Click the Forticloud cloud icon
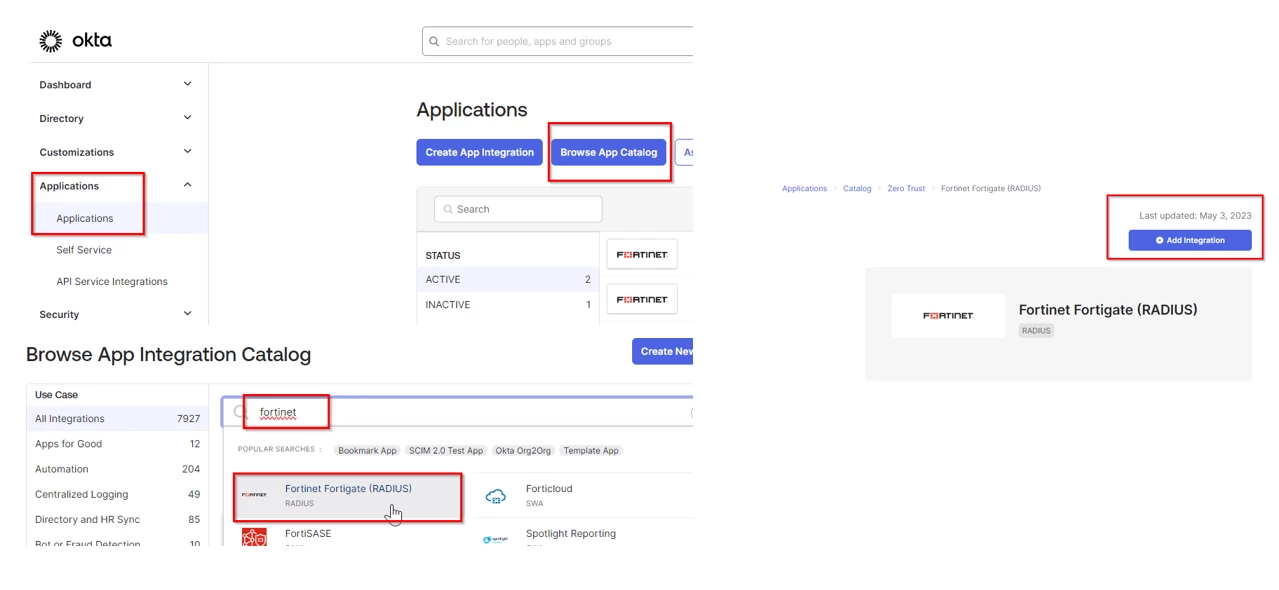 click(x=495, y=496)
